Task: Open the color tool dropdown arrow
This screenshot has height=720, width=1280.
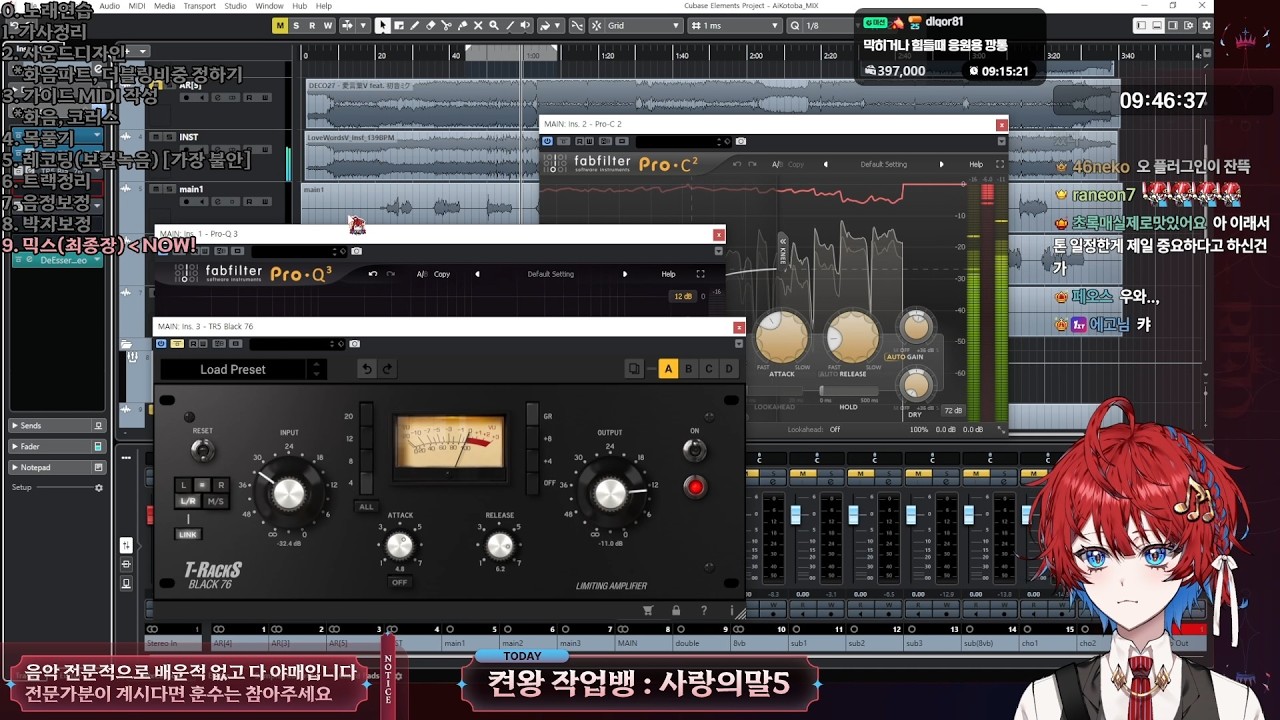Action: pyautogui.click(x=557, y=25)
